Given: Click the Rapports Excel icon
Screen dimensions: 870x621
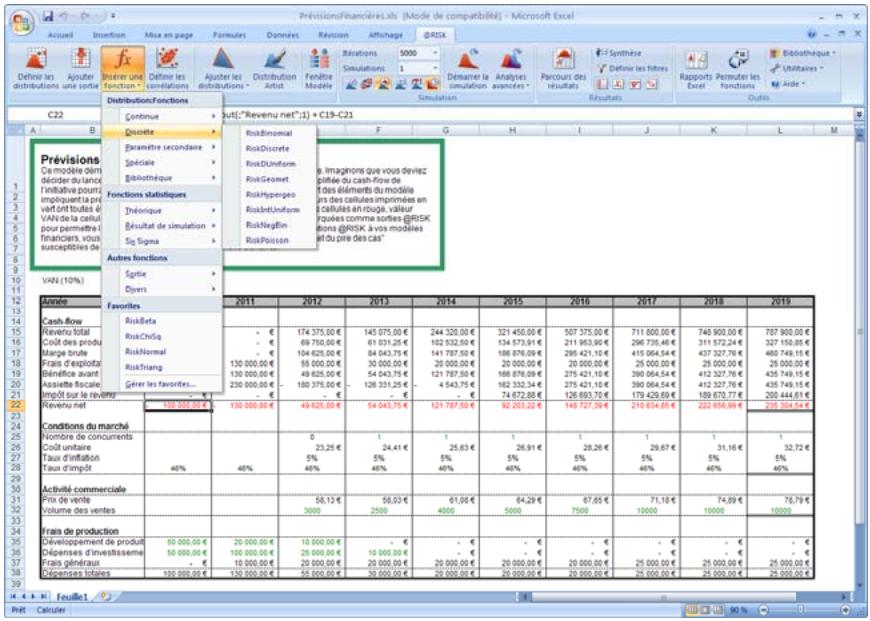Looking at the screenshot, I should coord(696,68).
